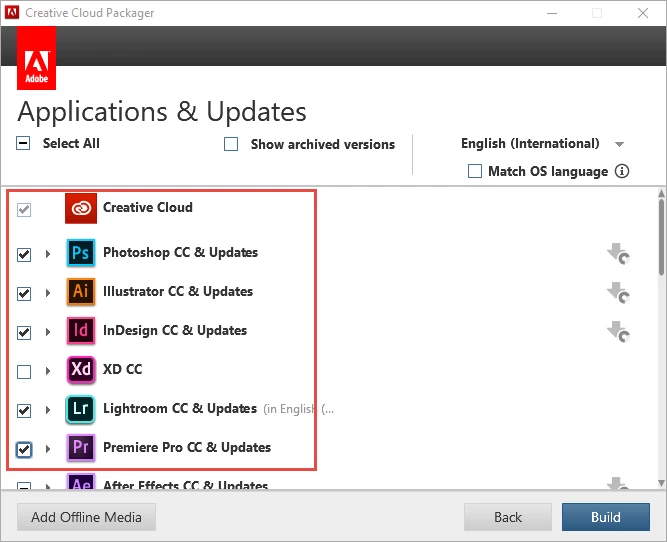Select the Photoshop CC & Updates label
The image size is (667, 542).
[180, 252]
